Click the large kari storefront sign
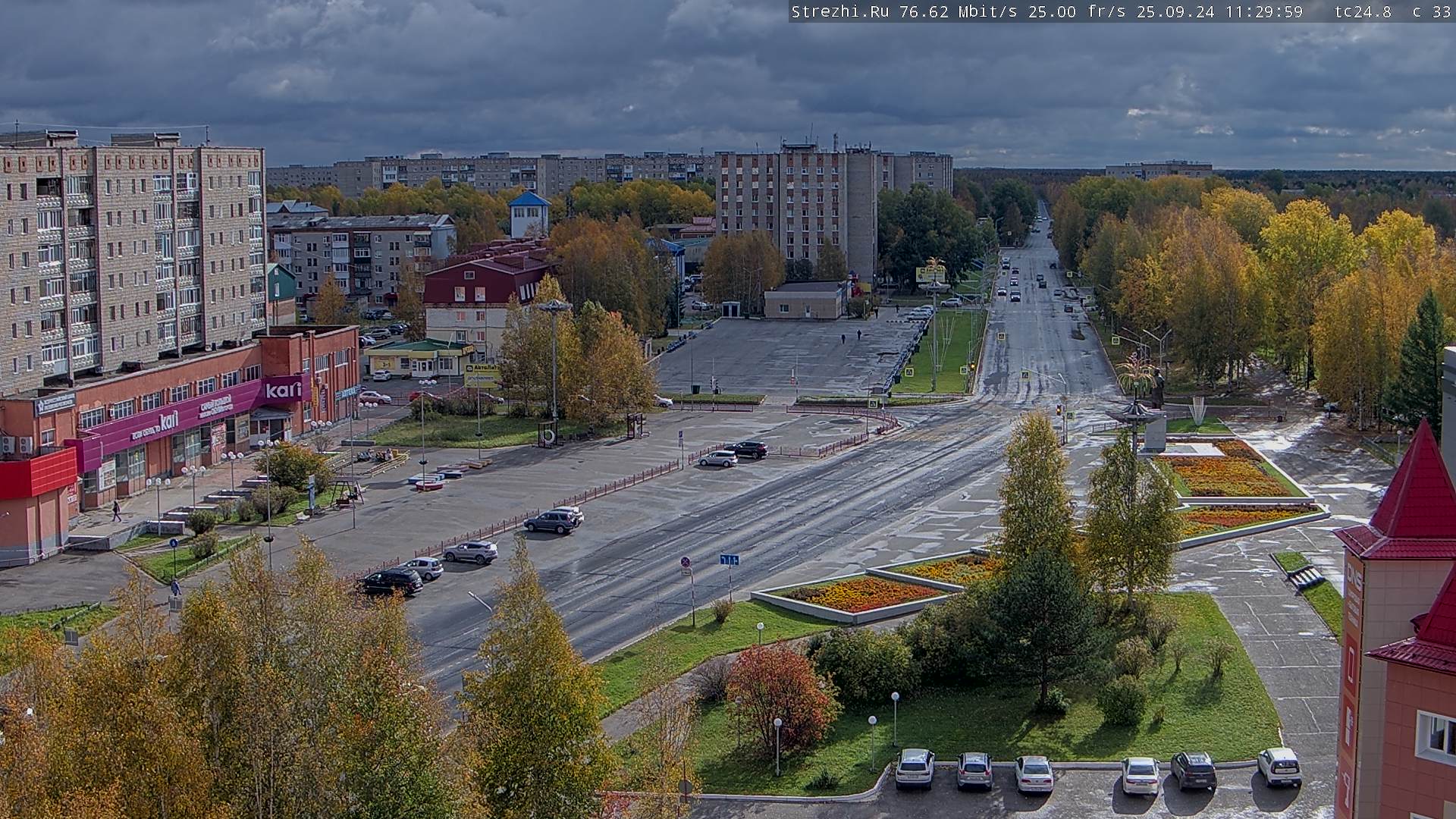The height and width of the screenshot is (819, 1456). click(x=282, y=391)
